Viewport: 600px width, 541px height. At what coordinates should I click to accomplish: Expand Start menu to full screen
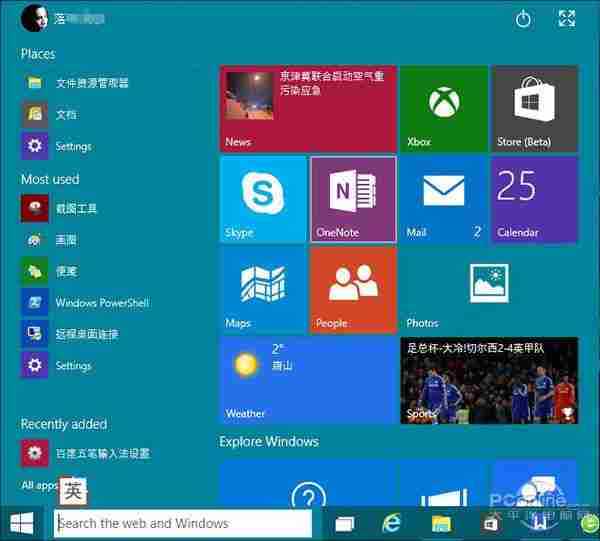[567, 19]
